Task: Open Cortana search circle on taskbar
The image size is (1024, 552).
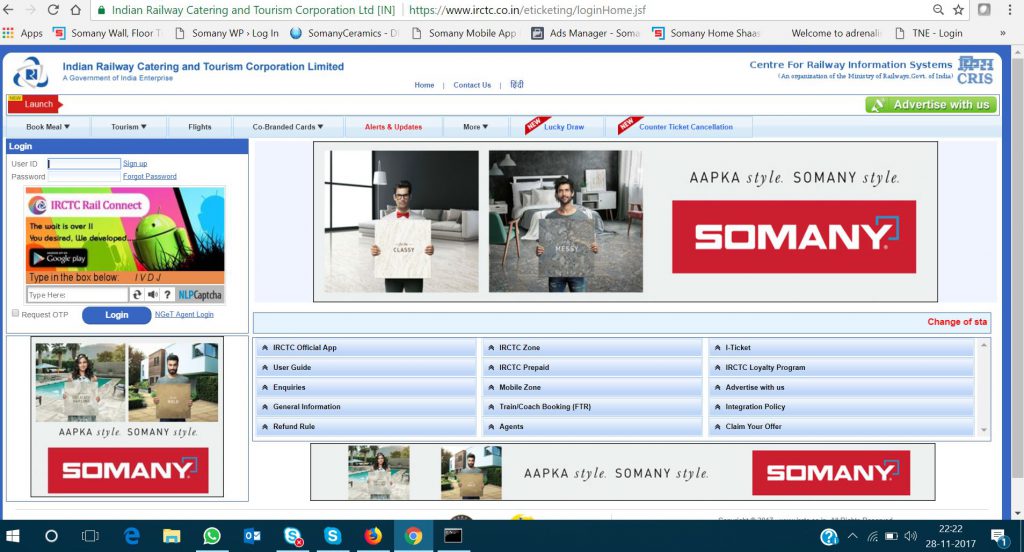Action: point(51,536)
